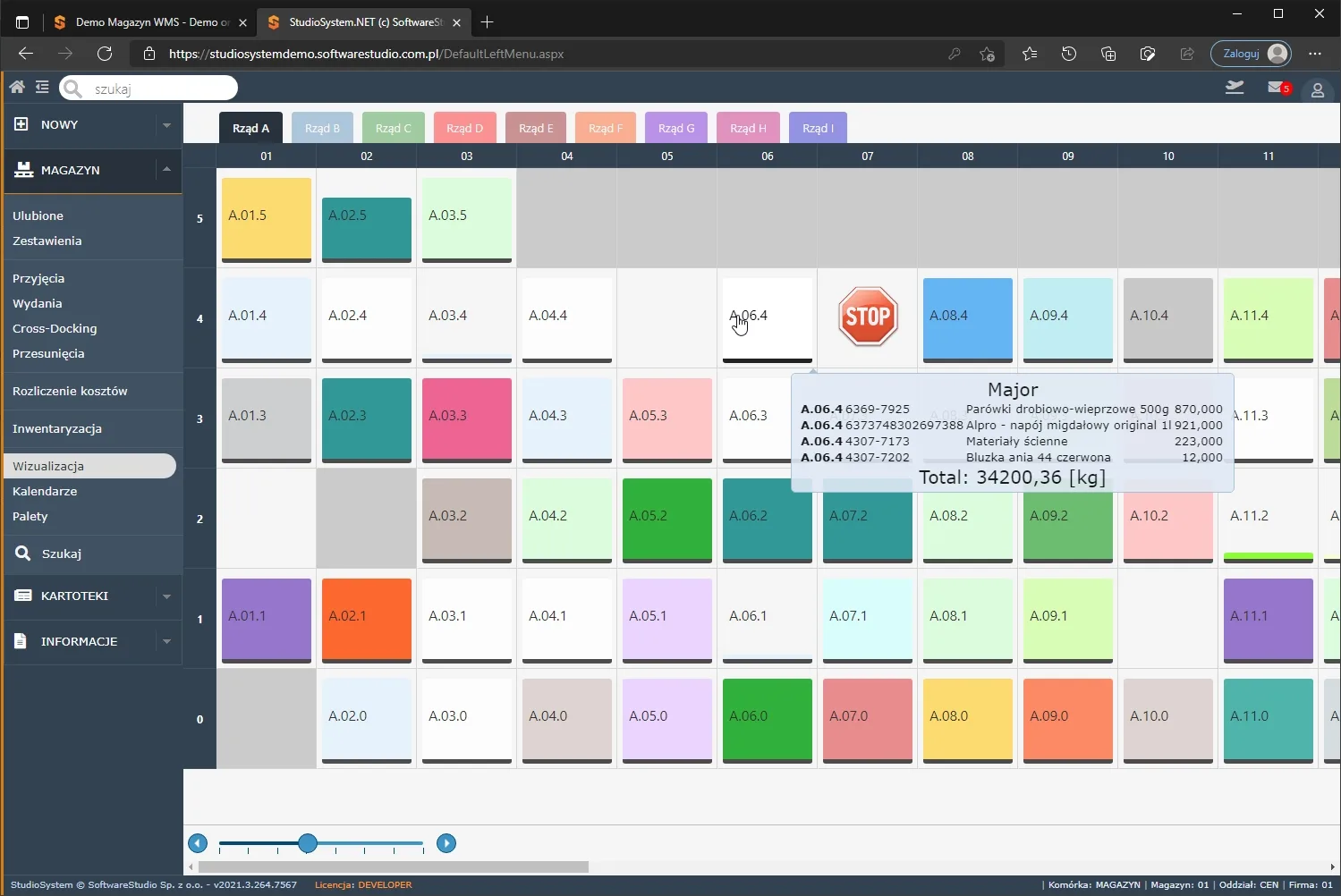1341x896 pixels.
Task: Click the share icon in browser toolbar
Action: 1187,54
